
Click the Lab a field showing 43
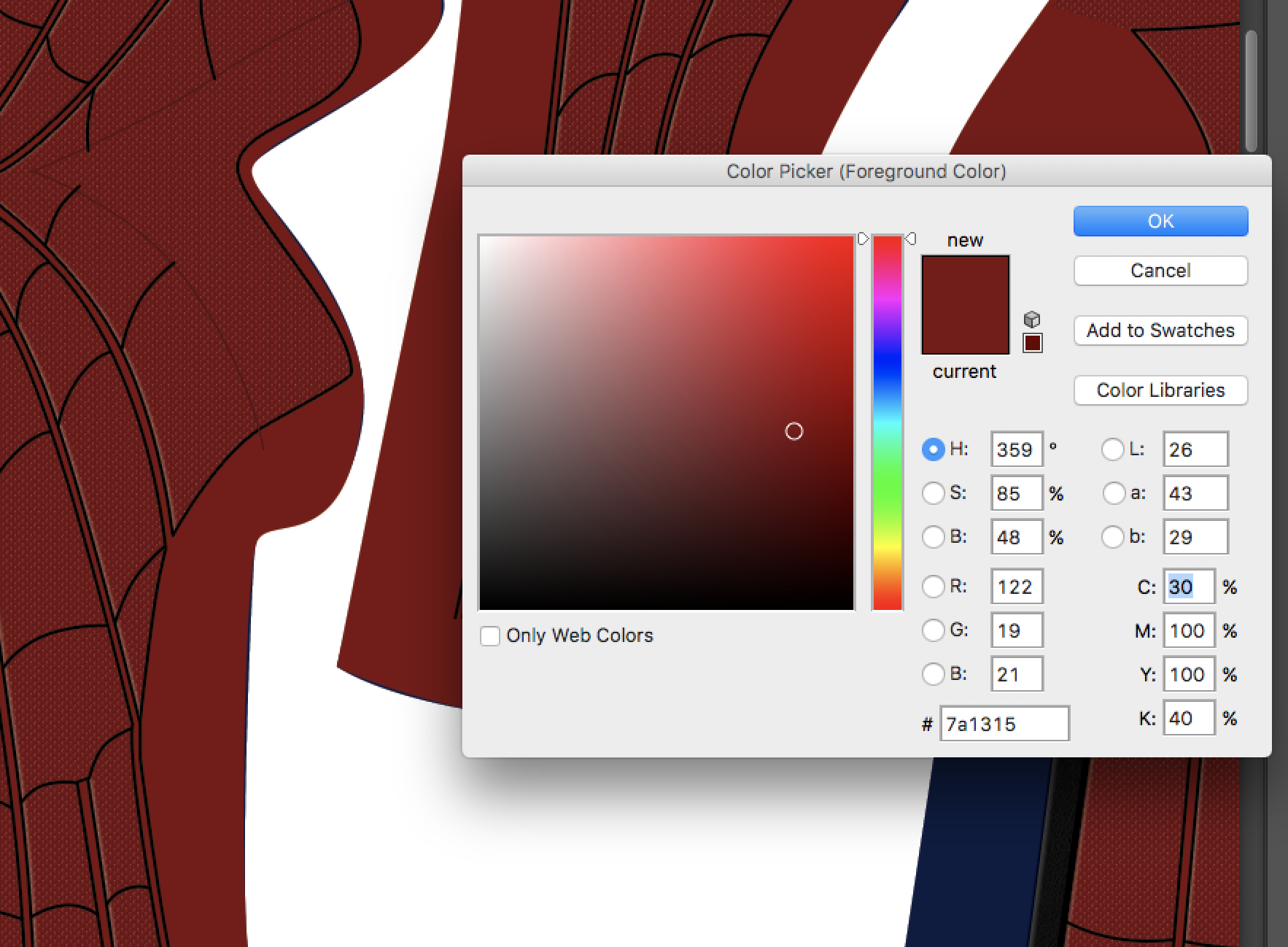pos(1195,493)
